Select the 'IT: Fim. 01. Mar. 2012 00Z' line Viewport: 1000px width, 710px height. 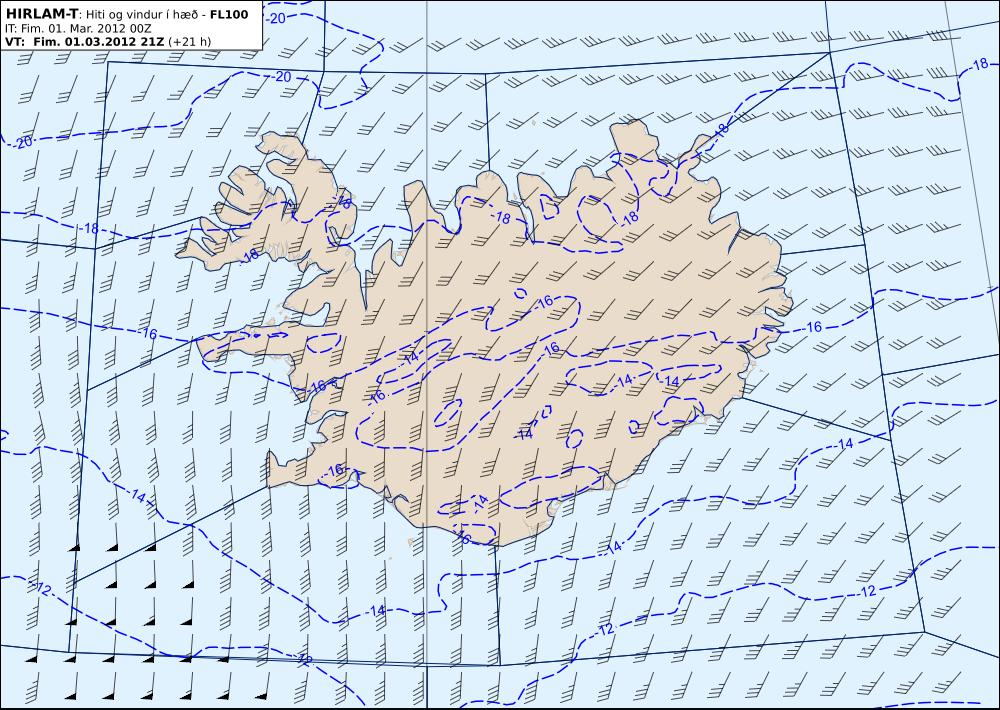pos(78,29)
